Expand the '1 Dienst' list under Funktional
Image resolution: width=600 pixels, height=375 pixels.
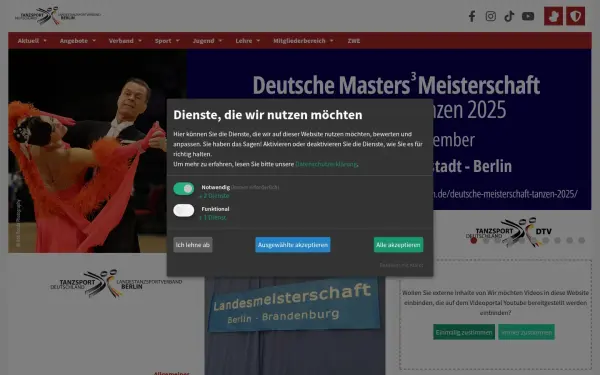click(x=213, y=217)
